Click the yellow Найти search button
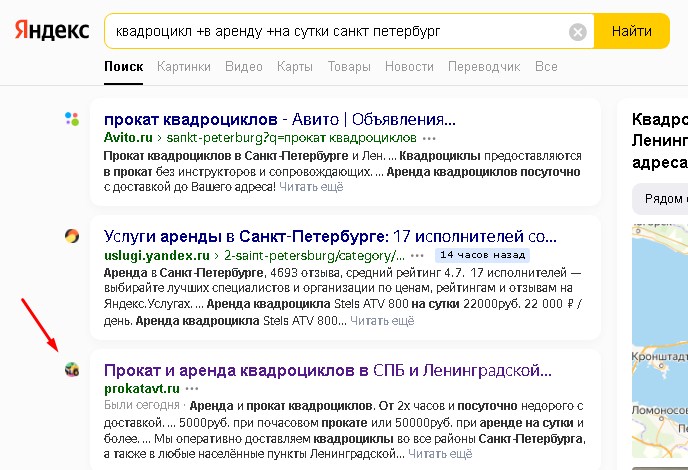The height and width of the screenshot is (470, 688). [632, 31]
